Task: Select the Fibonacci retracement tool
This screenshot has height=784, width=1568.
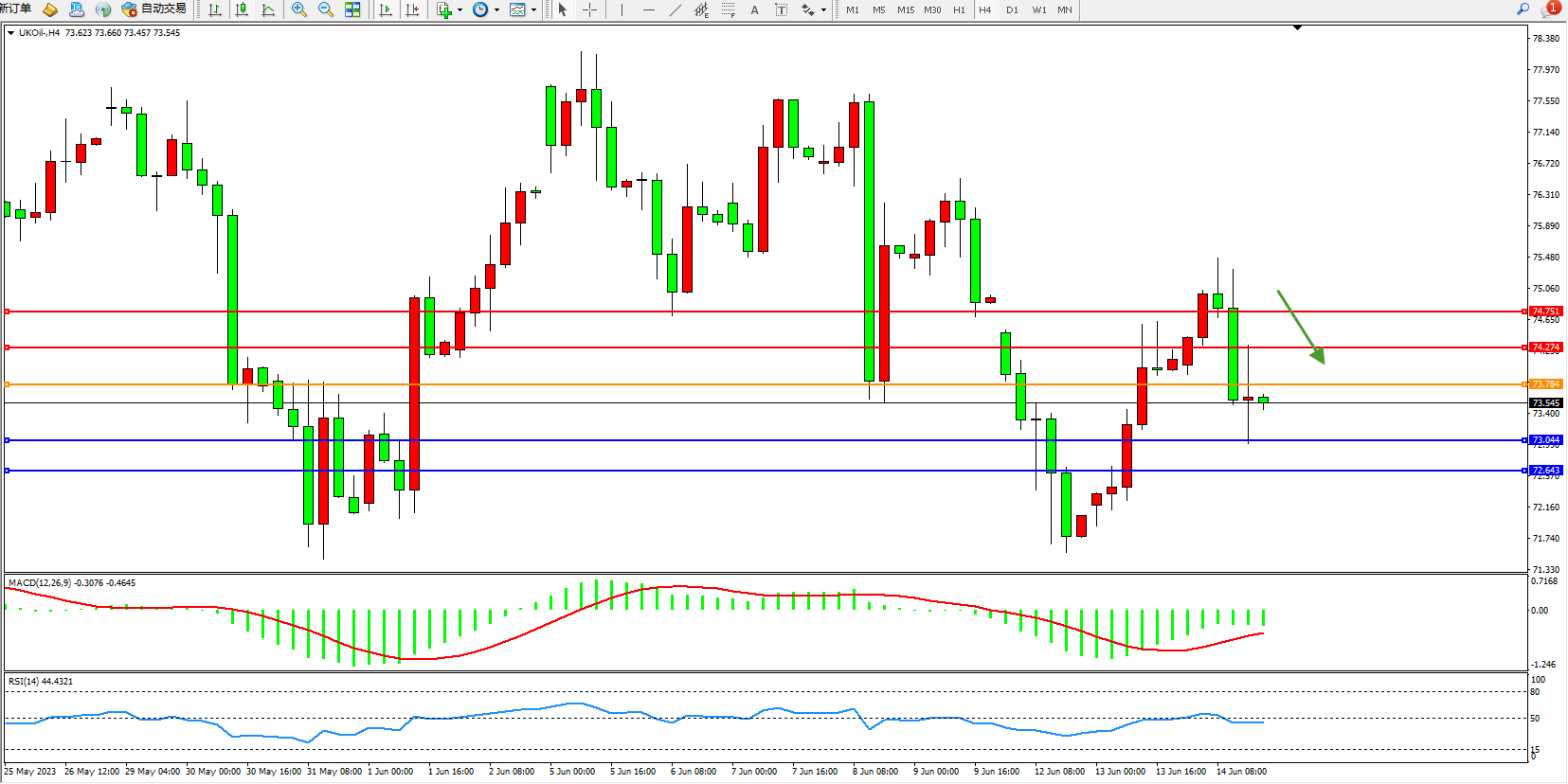Action: coord(728,9)
